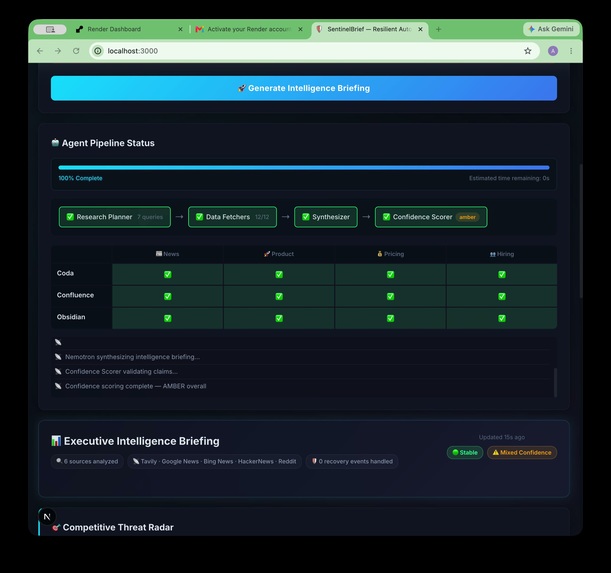The image size is (611, 573).
Task: Click Confluence Hiring checkmark
Action: [x=502, y=296]
